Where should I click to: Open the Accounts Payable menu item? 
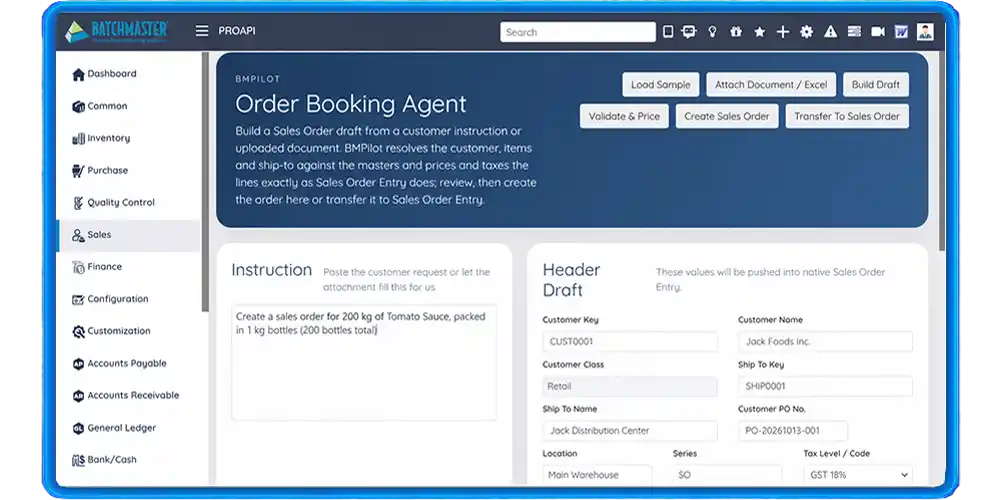[129, 364]
